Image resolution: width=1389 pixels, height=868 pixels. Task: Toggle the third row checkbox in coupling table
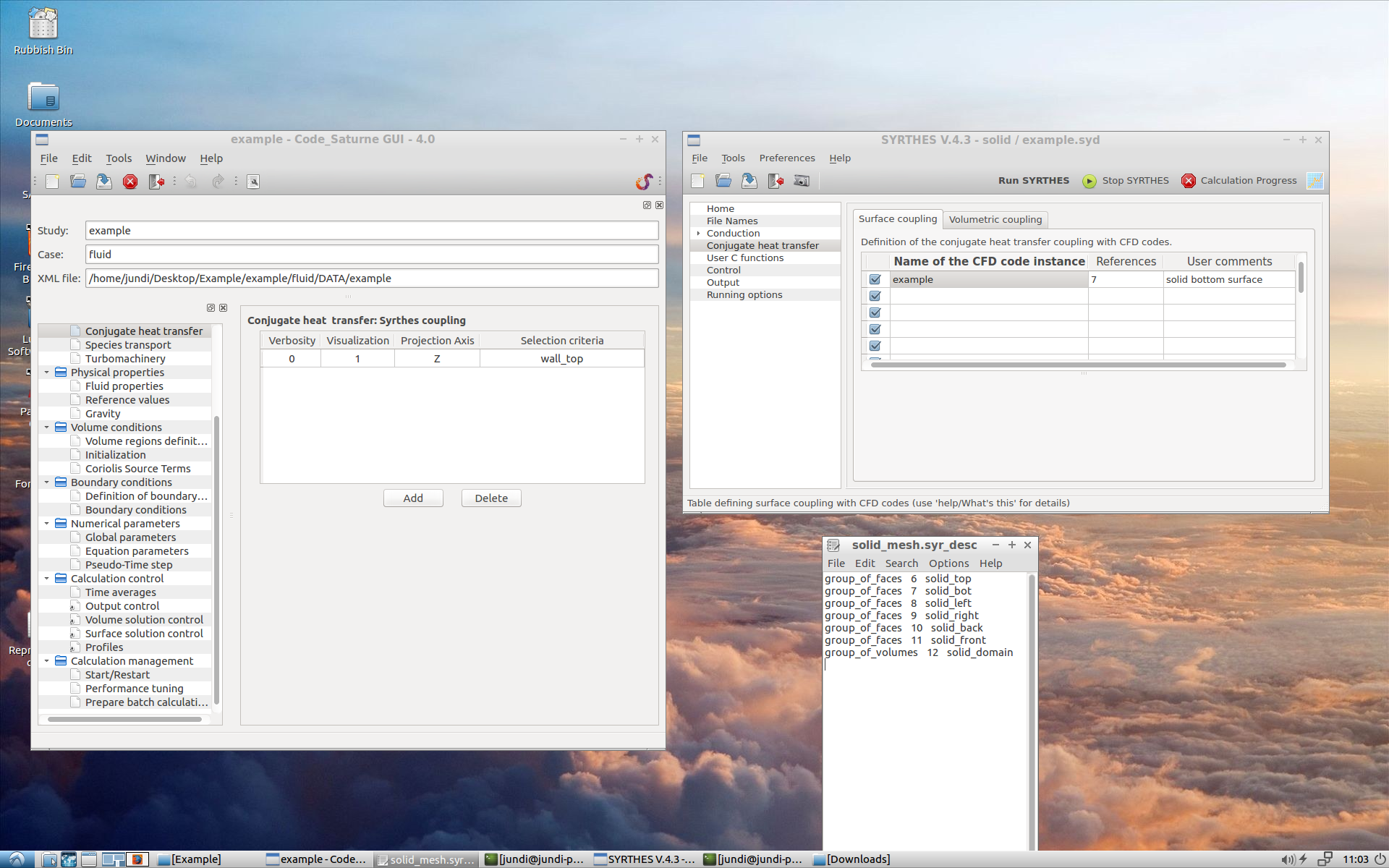click(875, 312)
